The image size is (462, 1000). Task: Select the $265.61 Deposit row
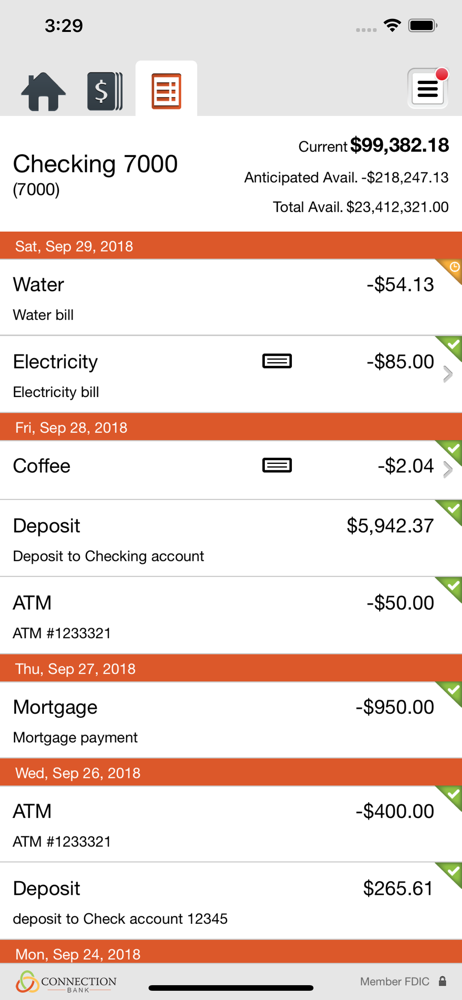click(x=231, y=901)
